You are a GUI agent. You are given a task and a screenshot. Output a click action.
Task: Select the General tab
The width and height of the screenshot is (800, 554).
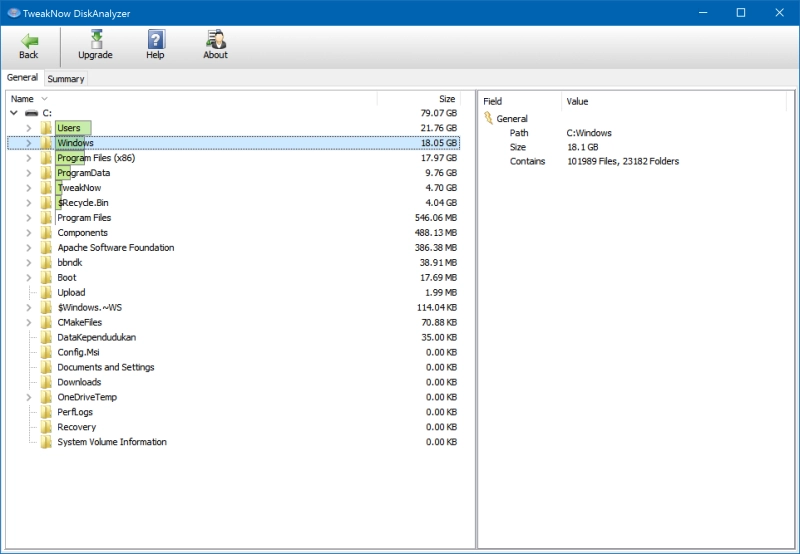tap(22, 78)
